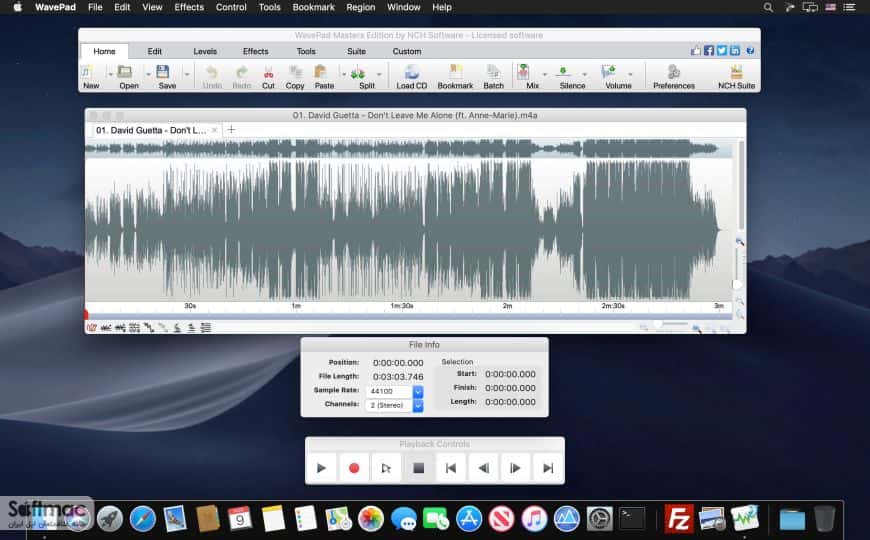Add a Bookmark to the waveform
Viewport: 870px width, 540px height.
click(455, 77)
